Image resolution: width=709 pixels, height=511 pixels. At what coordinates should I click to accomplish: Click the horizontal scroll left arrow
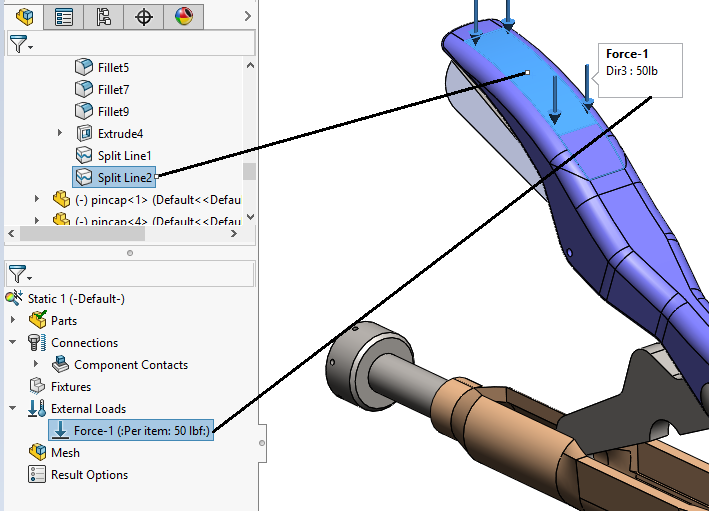[x=11, y=234]
